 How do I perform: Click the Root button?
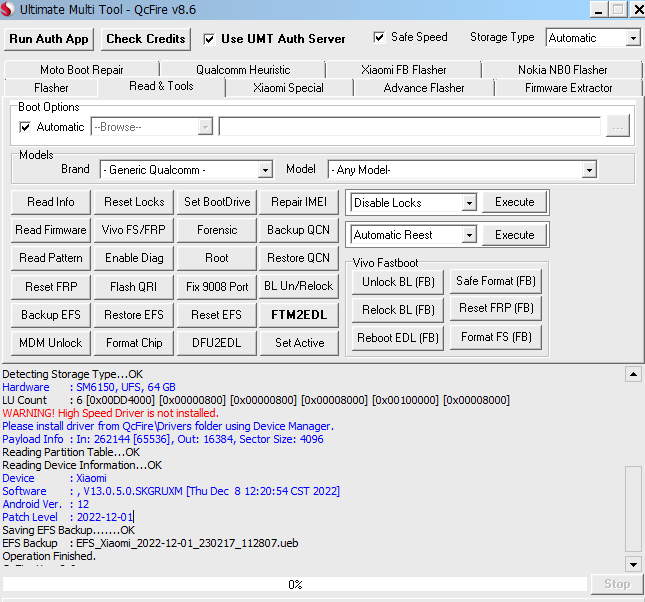(217, 258)
